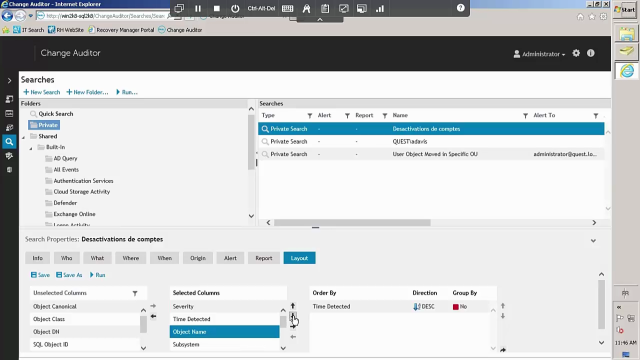Click Save As in search properties
The width and height of the screenshot is (640, 360).
tap(69, 275)
